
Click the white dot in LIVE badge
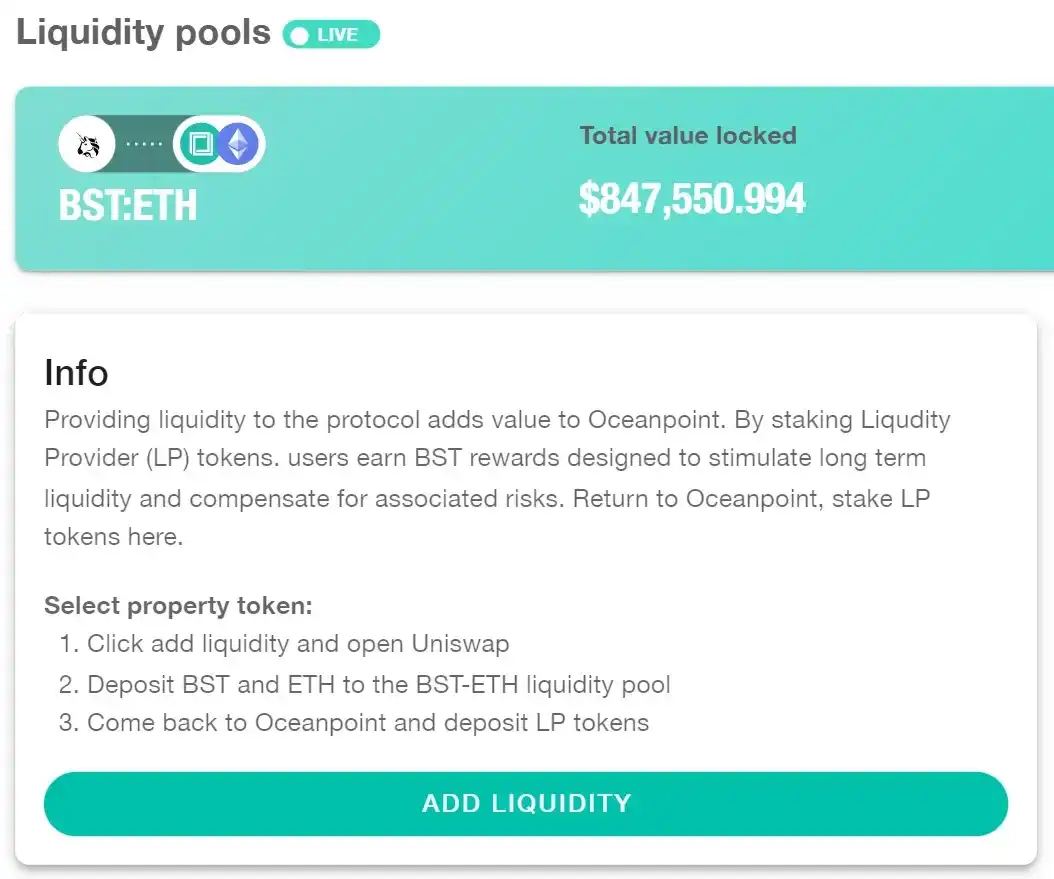tap(300, 35)
